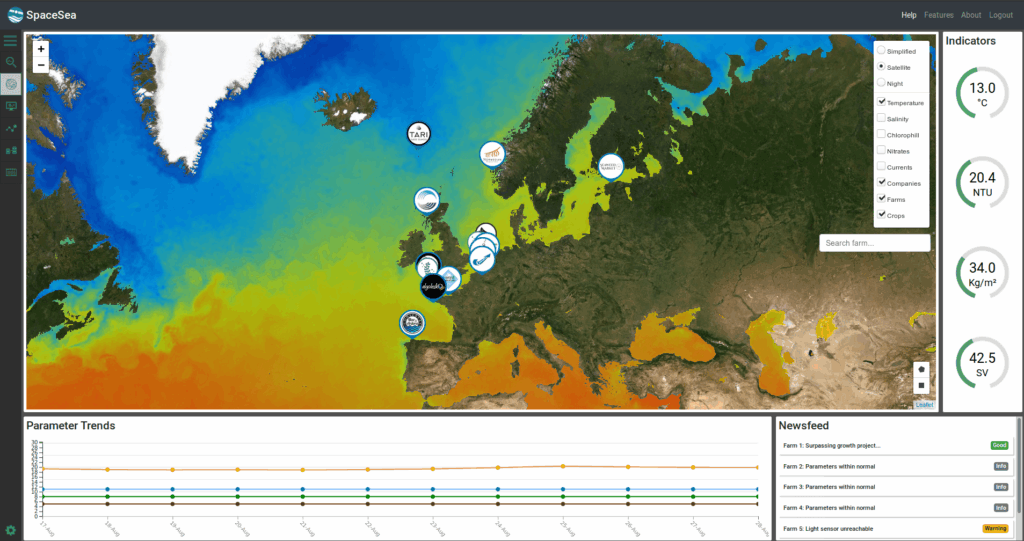Zoom in on the map
This screenshot has width=1024, height=541.
point(41,48)
